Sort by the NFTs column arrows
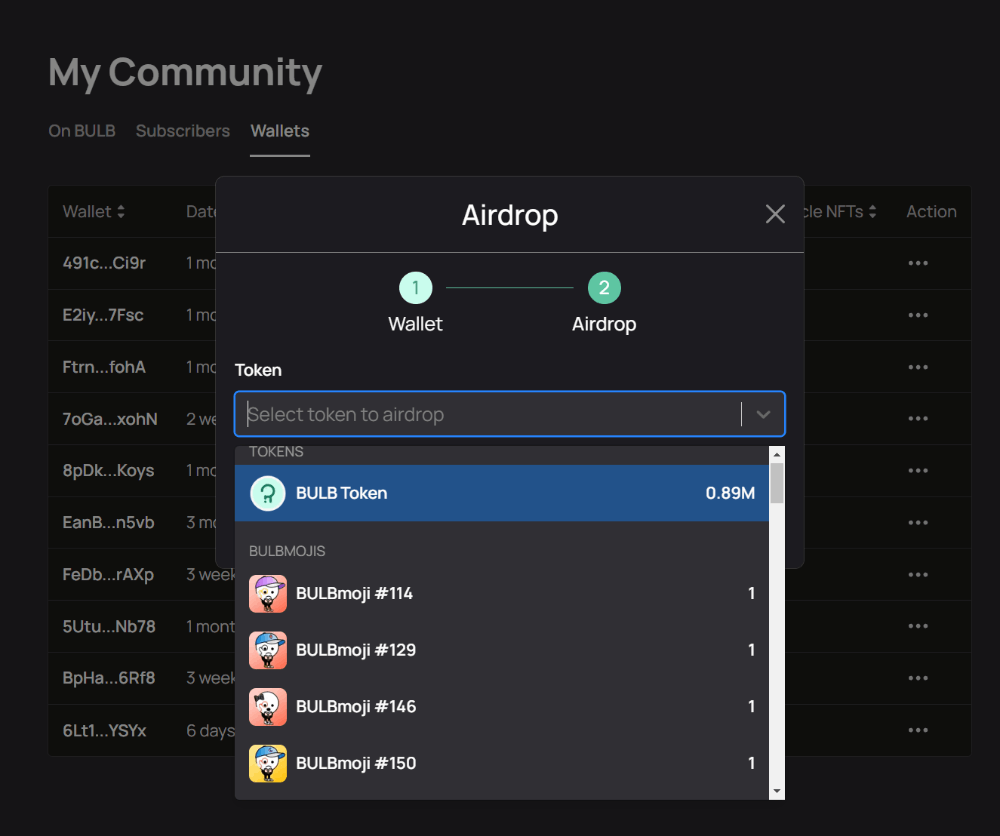Viewport: 1000px width, 836px height. click(872, 212)
